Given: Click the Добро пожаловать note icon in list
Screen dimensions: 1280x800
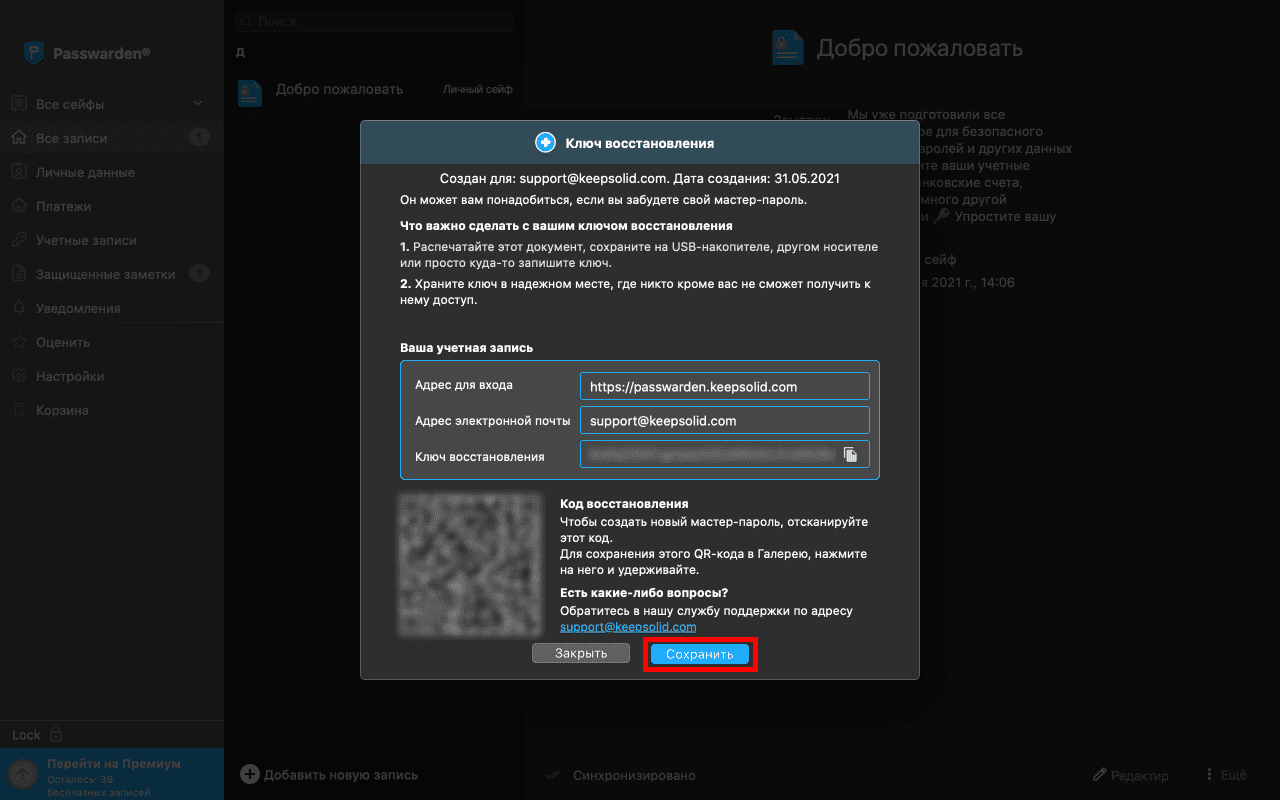Looking at the screenshot, I should click(x=250, y=92).
